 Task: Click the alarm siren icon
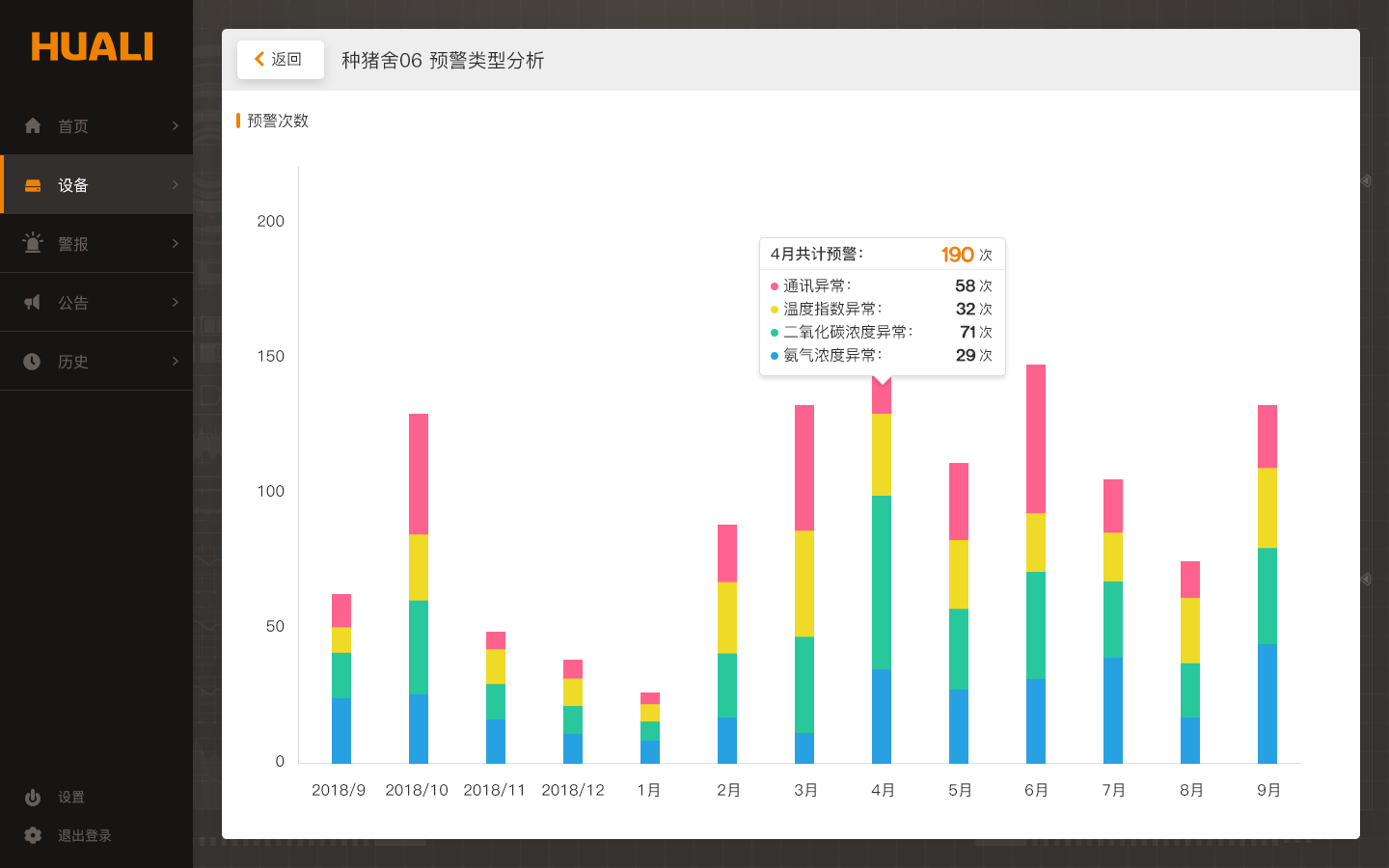[33, 243]
